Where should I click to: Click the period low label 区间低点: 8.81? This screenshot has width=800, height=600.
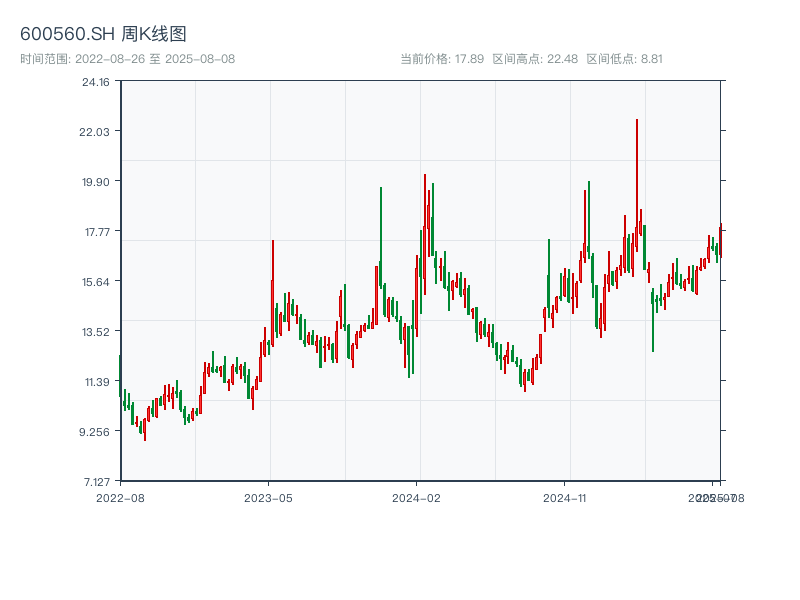click(x=624, y=59)
